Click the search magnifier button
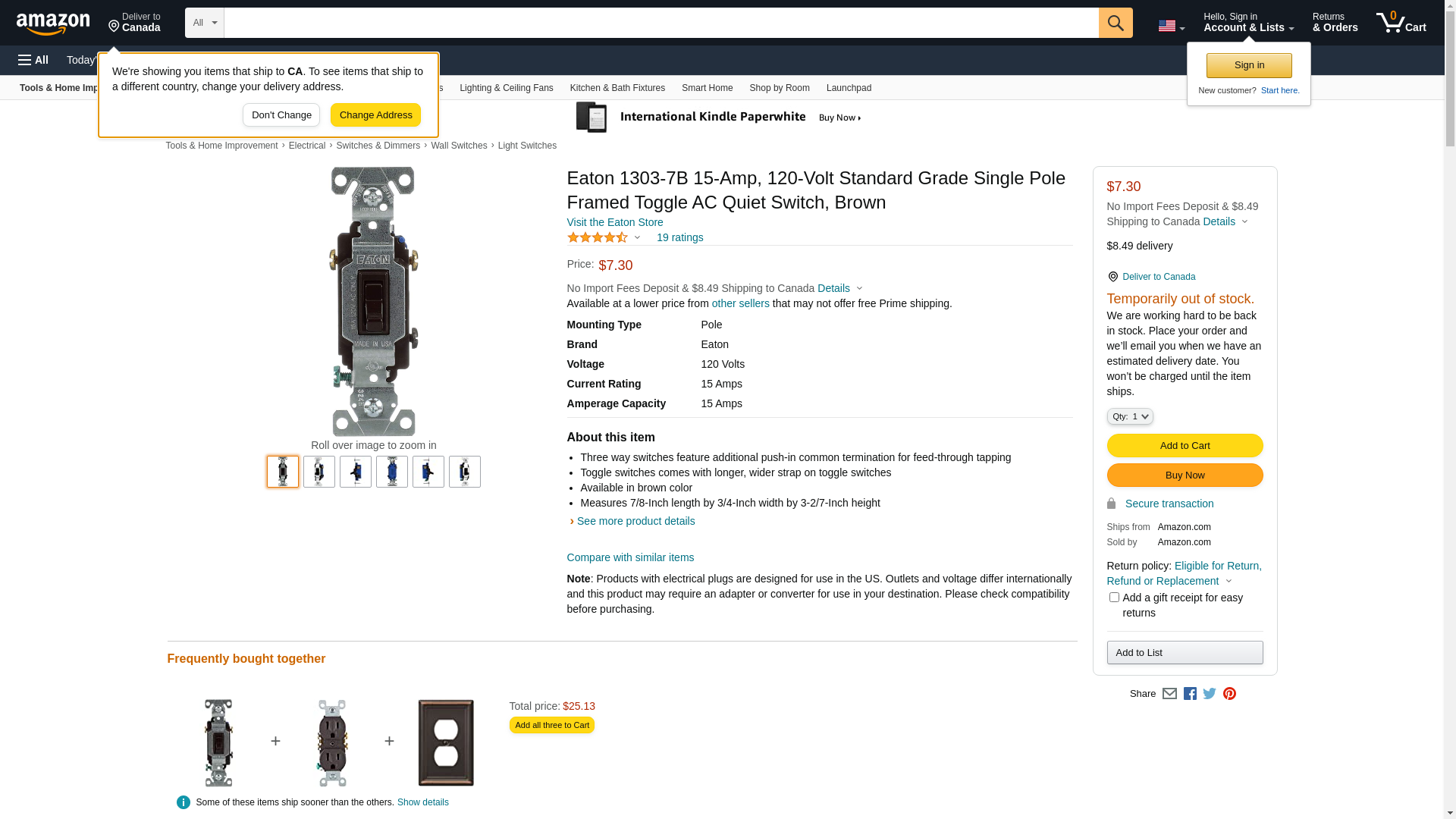The width and height of the screenshot is (1456, 819). pyautogui.click(x=1115, y=23)
